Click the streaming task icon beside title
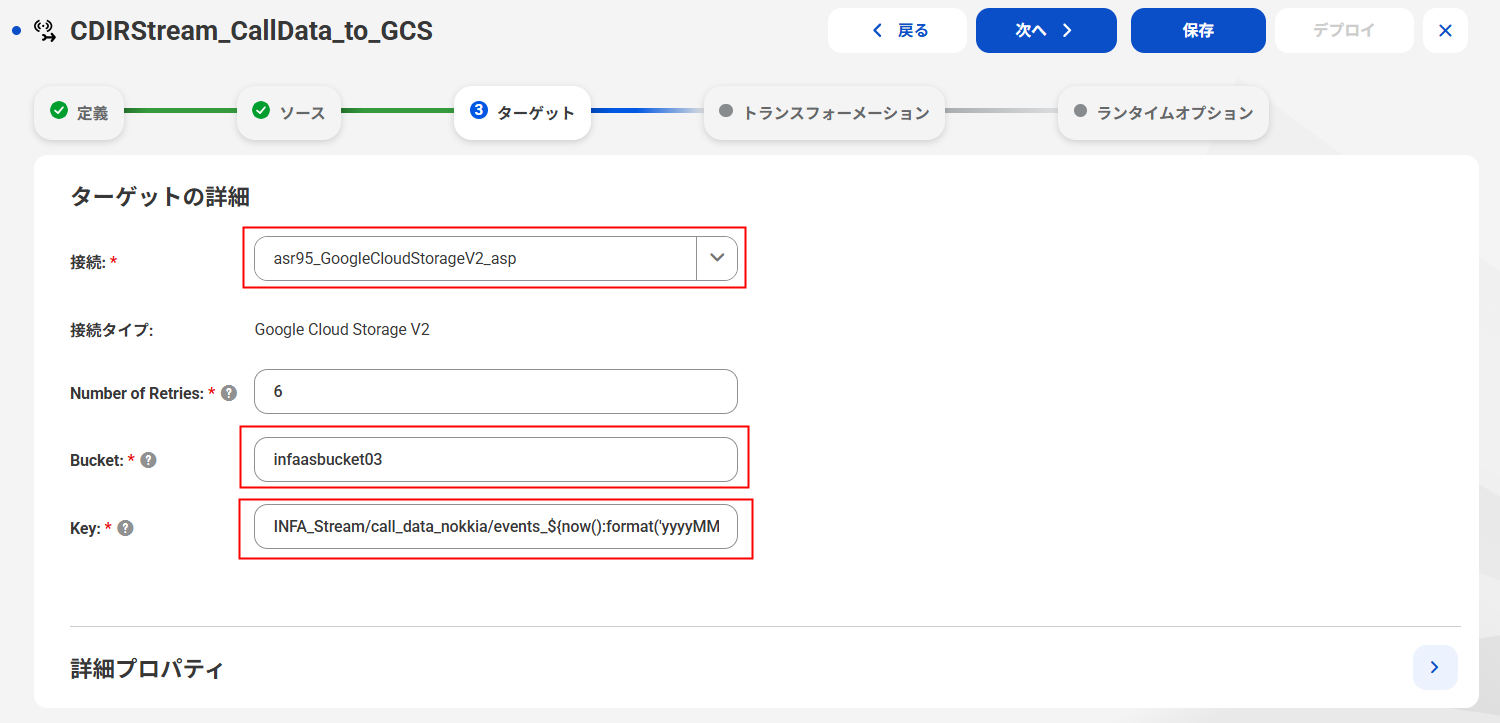 point(45,31)
